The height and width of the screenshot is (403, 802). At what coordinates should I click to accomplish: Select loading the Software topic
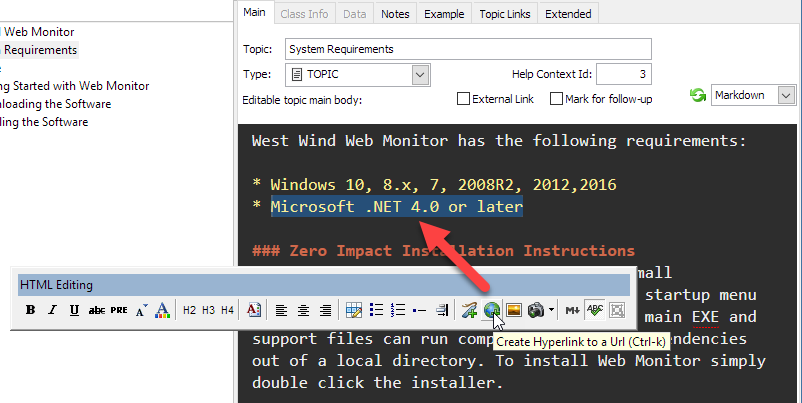55,104
